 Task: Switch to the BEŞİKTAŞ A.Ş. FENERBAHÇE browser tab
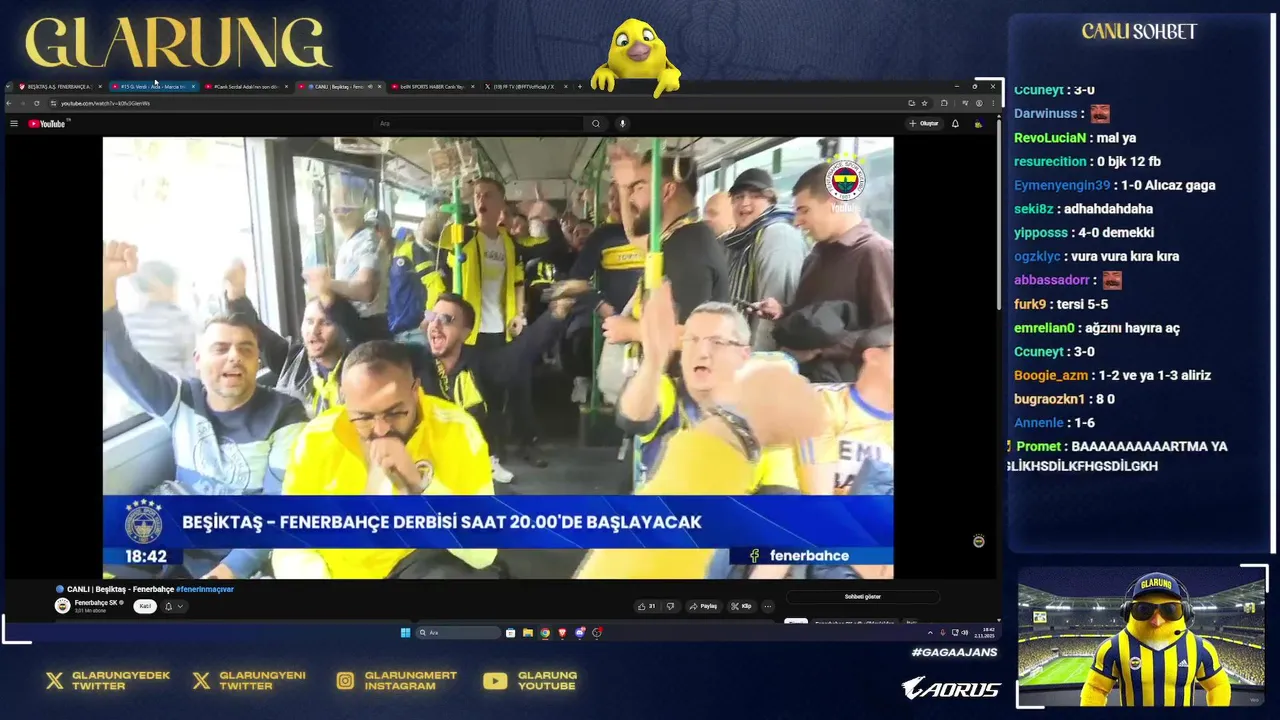click(58, 87)
